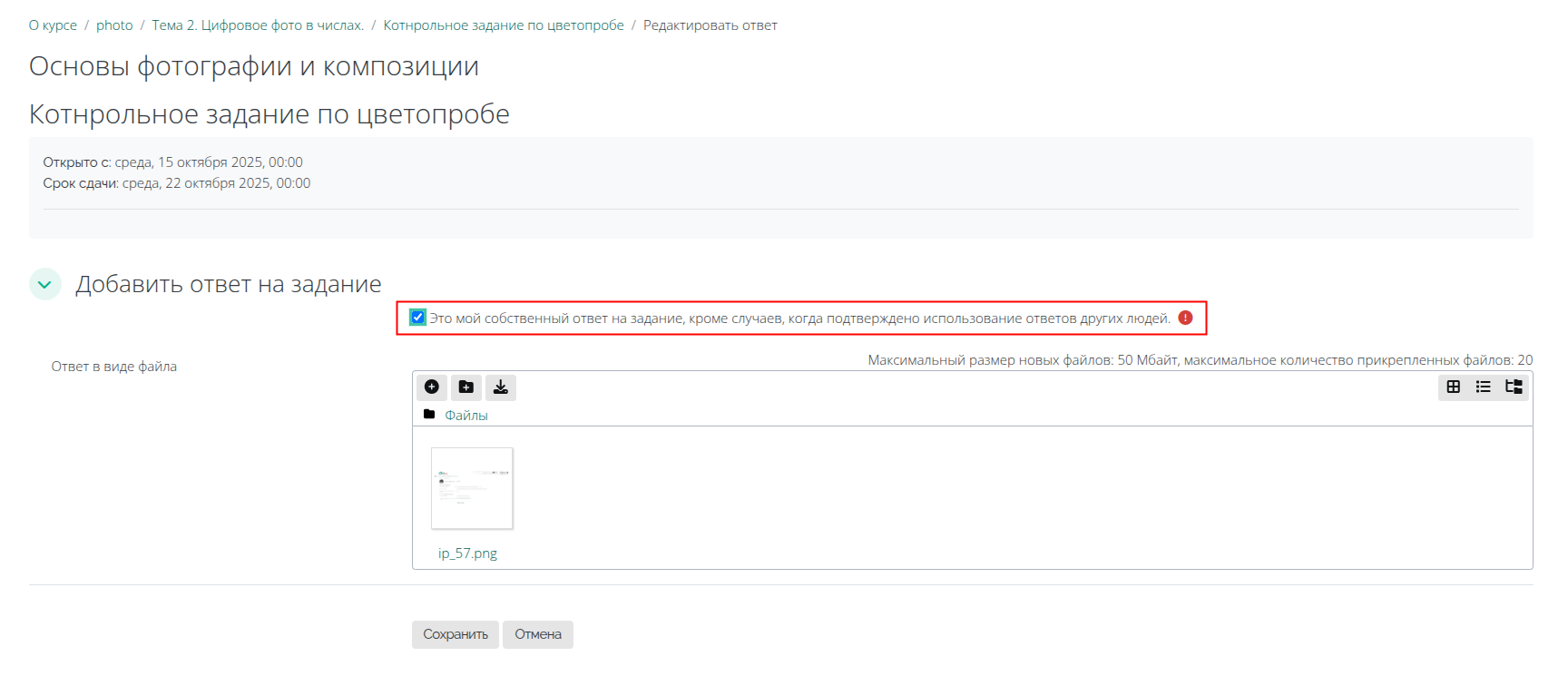This screenshot has height=676, width=1568.
Task: Collapse section using the green chevron
Action: click(44, 284)
